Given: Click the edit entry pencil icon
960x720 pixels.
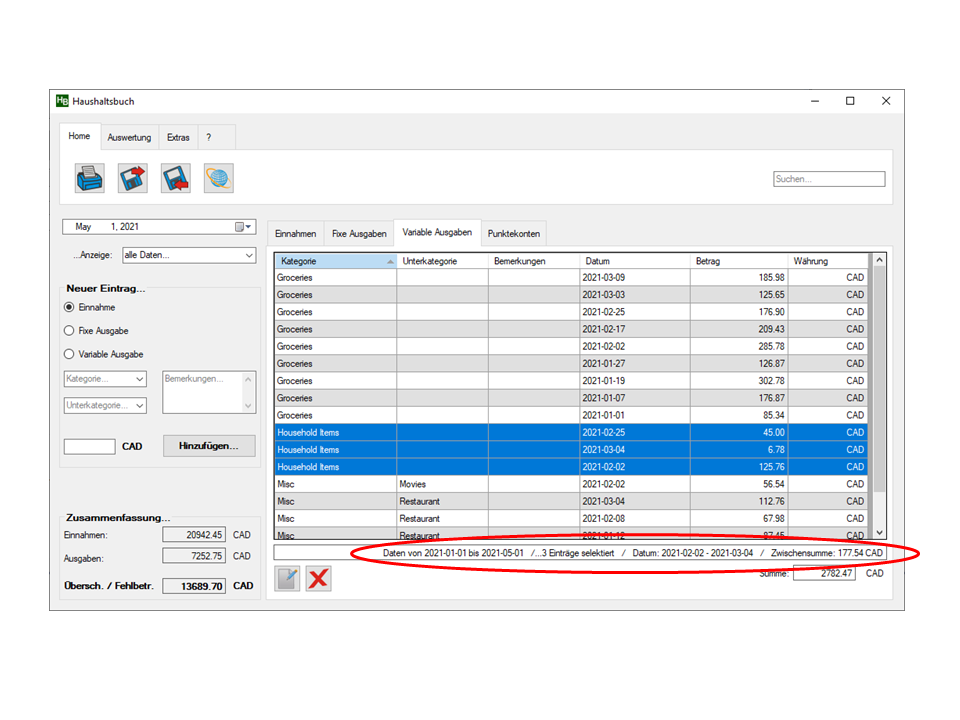Looking at the screenshot, I should pos(288,578).
